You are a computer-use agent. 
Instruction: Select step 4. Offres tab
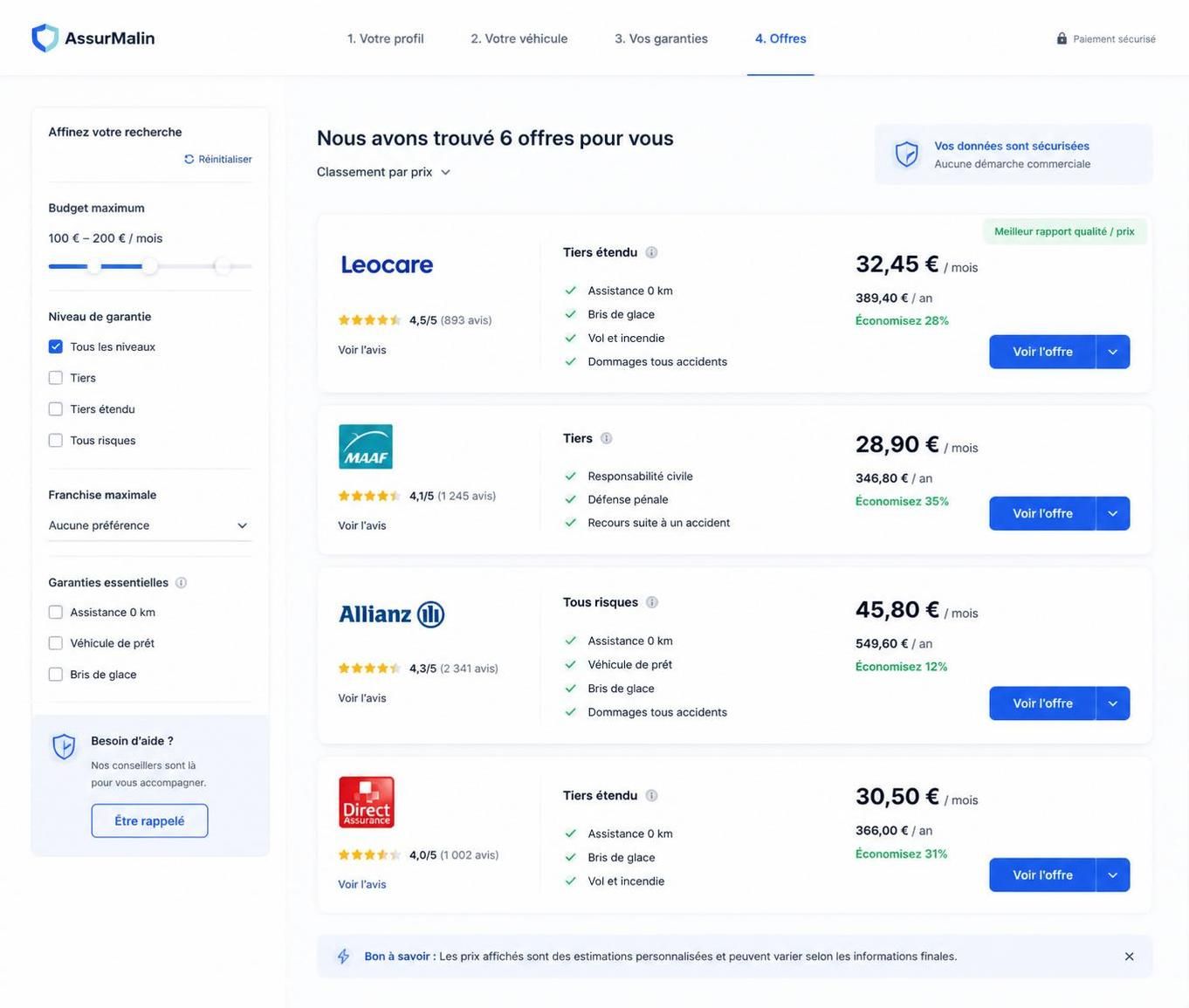point(780,38)
